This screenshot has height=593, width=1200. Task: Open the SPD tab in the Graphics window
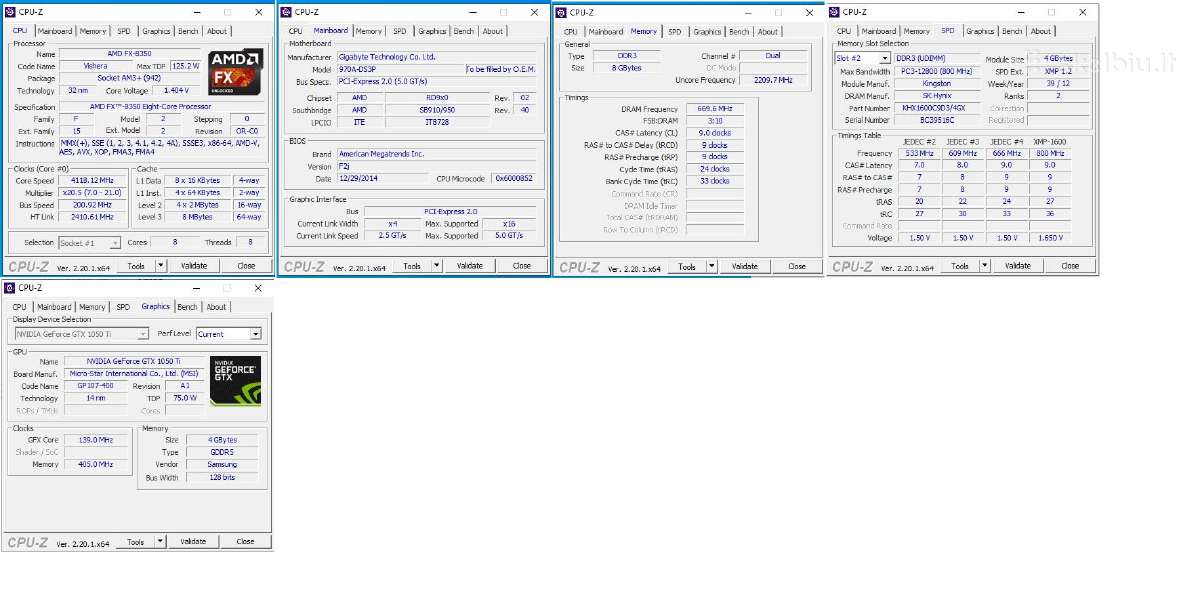coord(122,307)
